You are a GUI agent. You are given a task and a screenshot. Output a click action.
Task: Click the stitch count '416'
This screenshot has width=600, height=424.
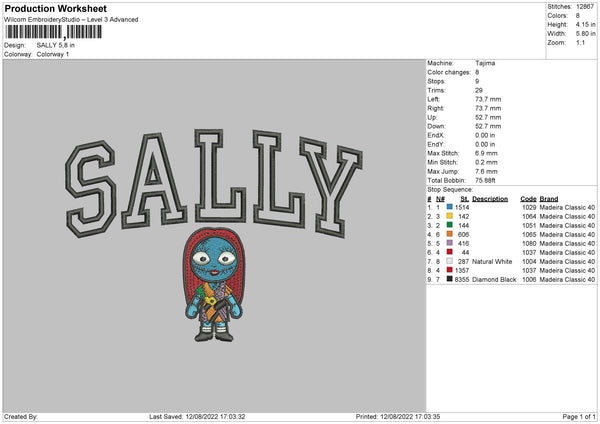click(x=463, y=243)
